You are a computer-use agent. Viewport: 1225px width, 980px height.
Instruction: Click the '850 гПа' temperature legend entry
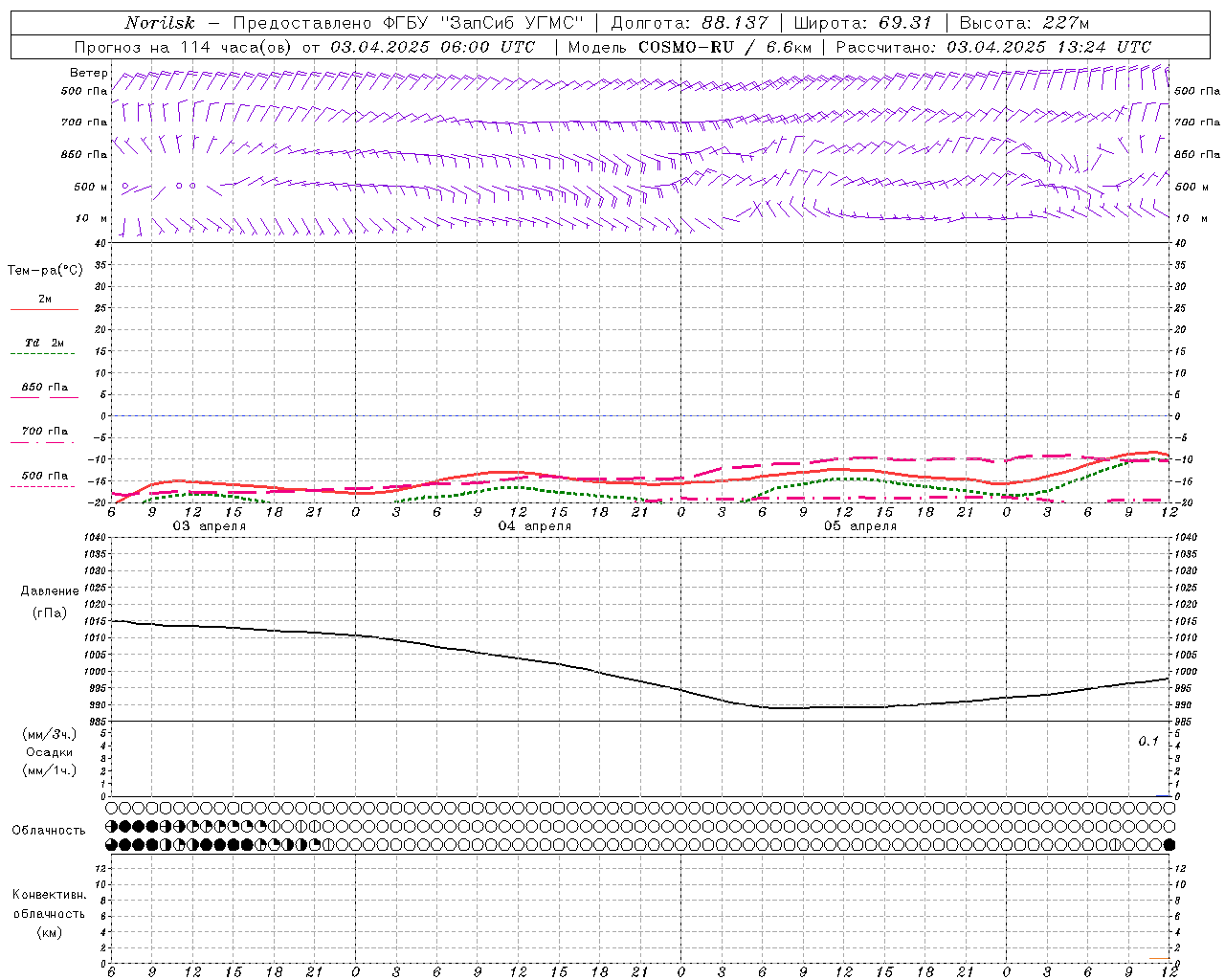click(45, 387)
